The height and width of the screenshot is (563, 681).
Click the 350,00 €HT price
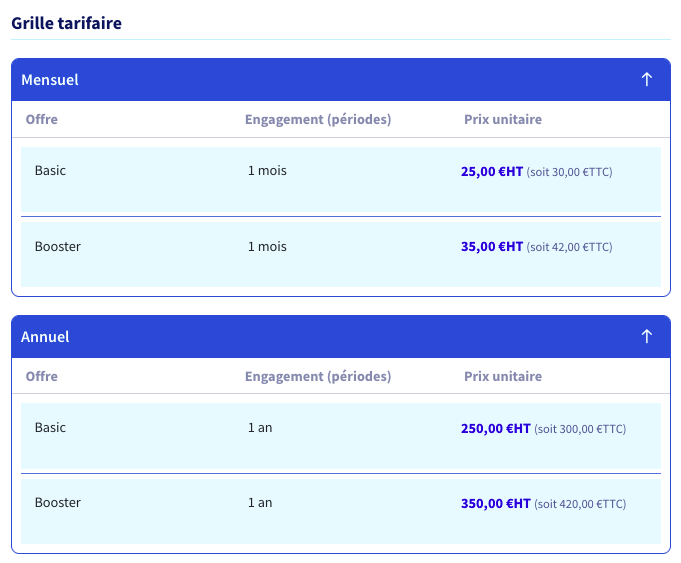496,503
